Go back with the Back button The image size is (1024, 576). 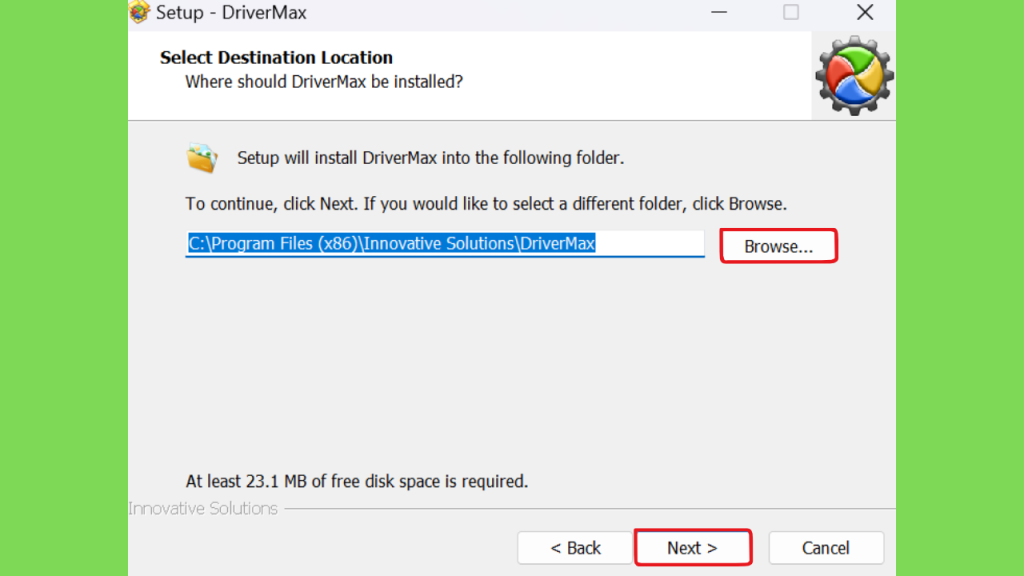(x=575, y=547)
